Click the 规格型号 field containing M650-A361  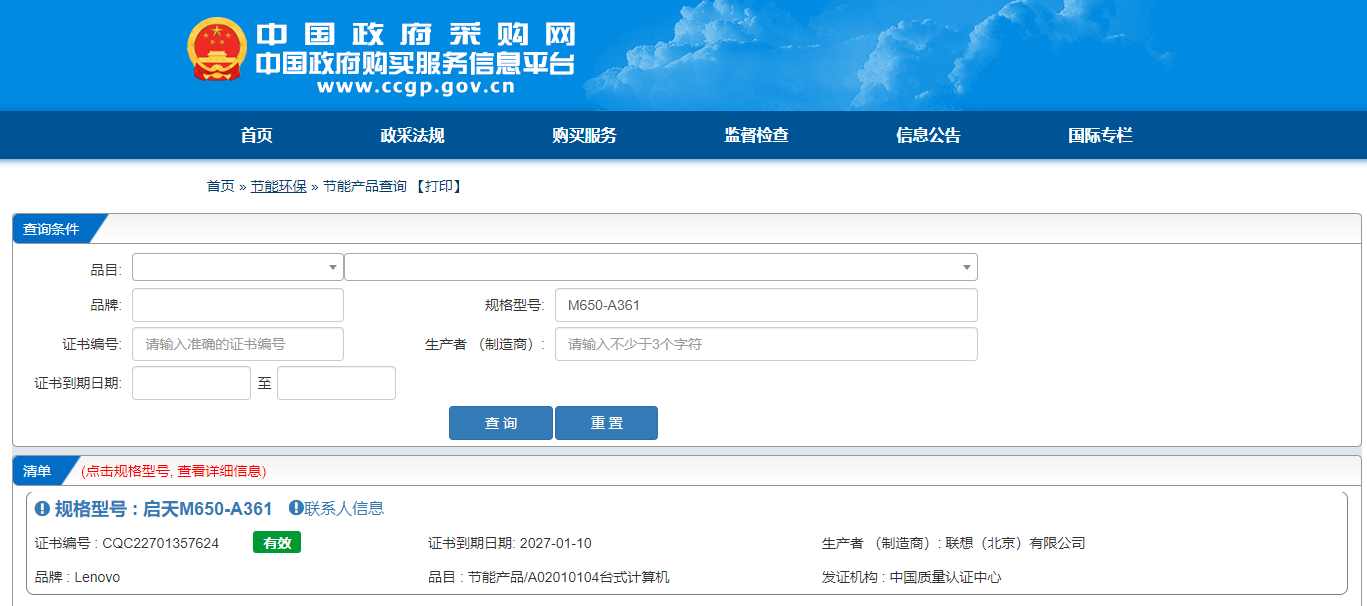pyautogui.click(x=766, y=305)
